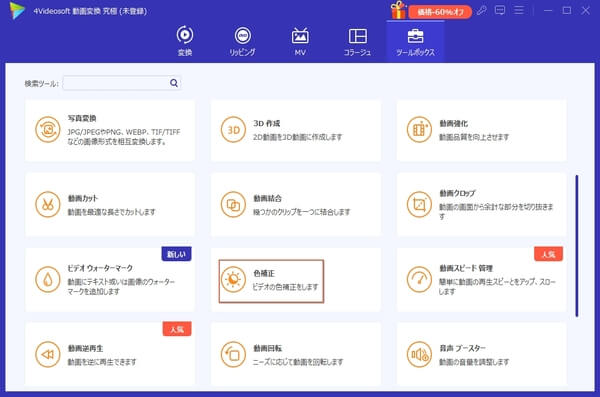Open the 3D 作成 tool title
The image size is (600, 397).
tap(266, 123)
